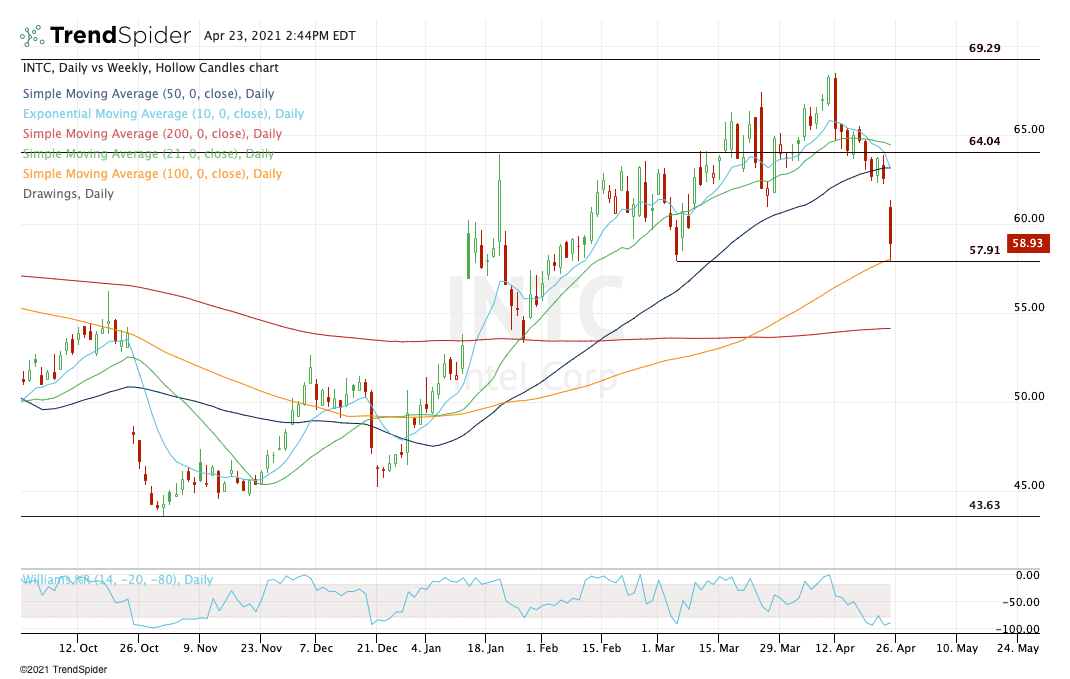The image size is (1070, 679).
Task: Click the Drawings, Daily legend entry
Action: [x=68, y=193]
